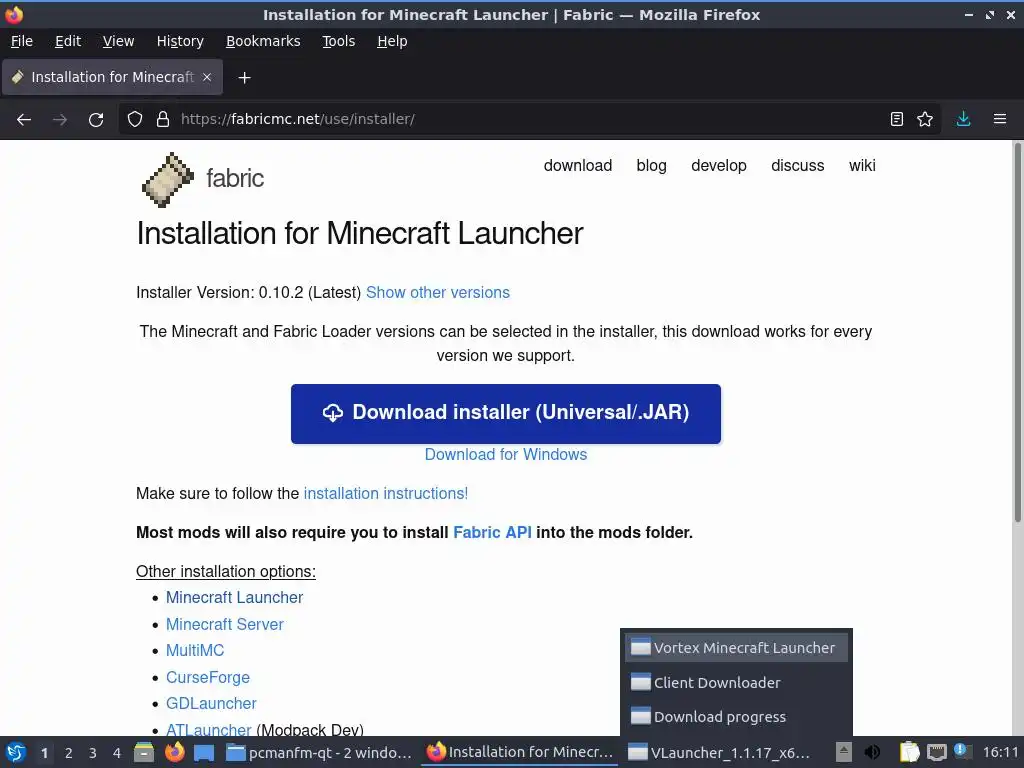Open removable media tray icon

844,752
